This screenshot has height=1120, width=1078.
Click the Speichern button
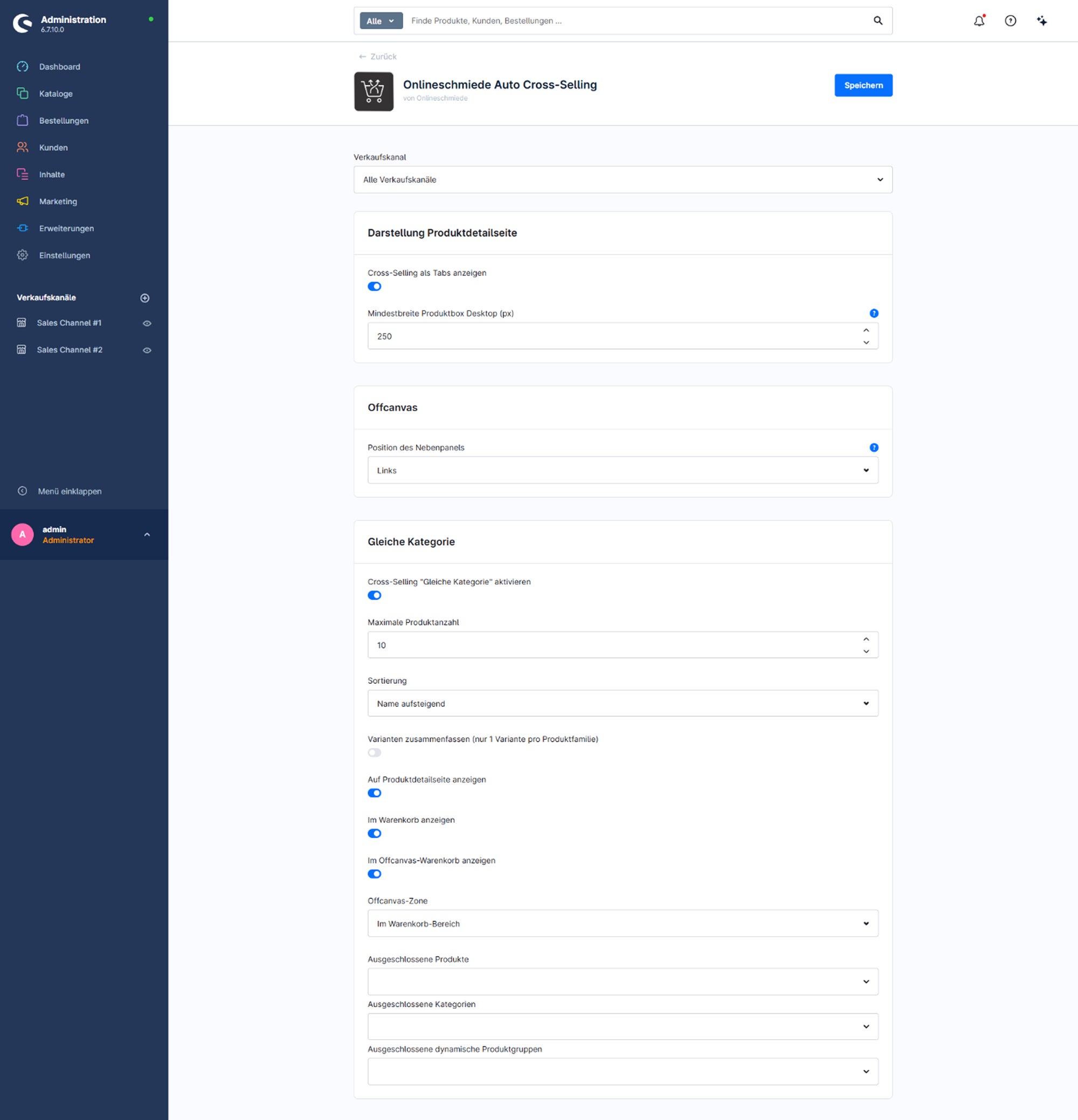click(863, 85)
